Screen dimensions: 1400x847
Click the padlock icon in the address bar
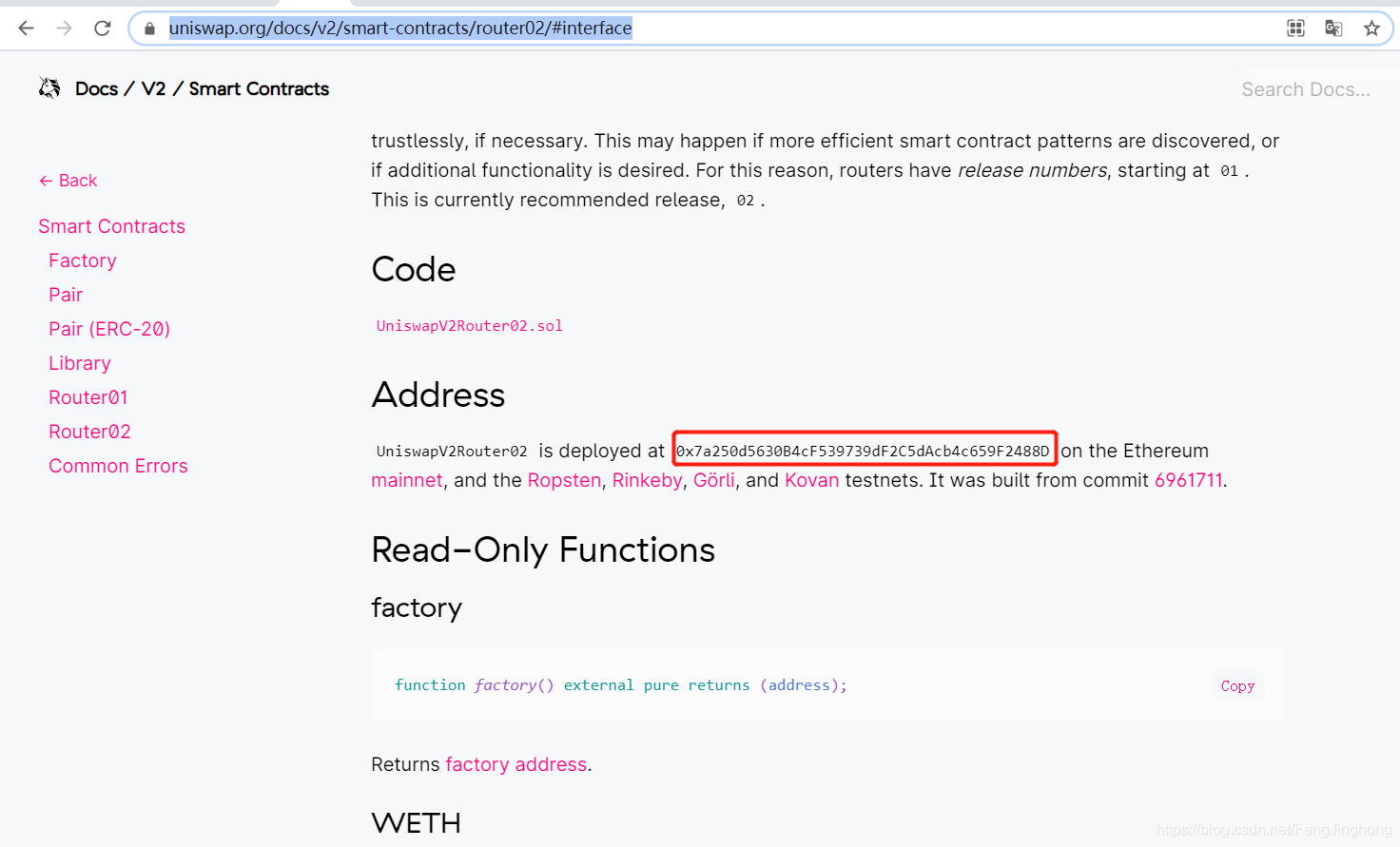click(x=149, y=29)
